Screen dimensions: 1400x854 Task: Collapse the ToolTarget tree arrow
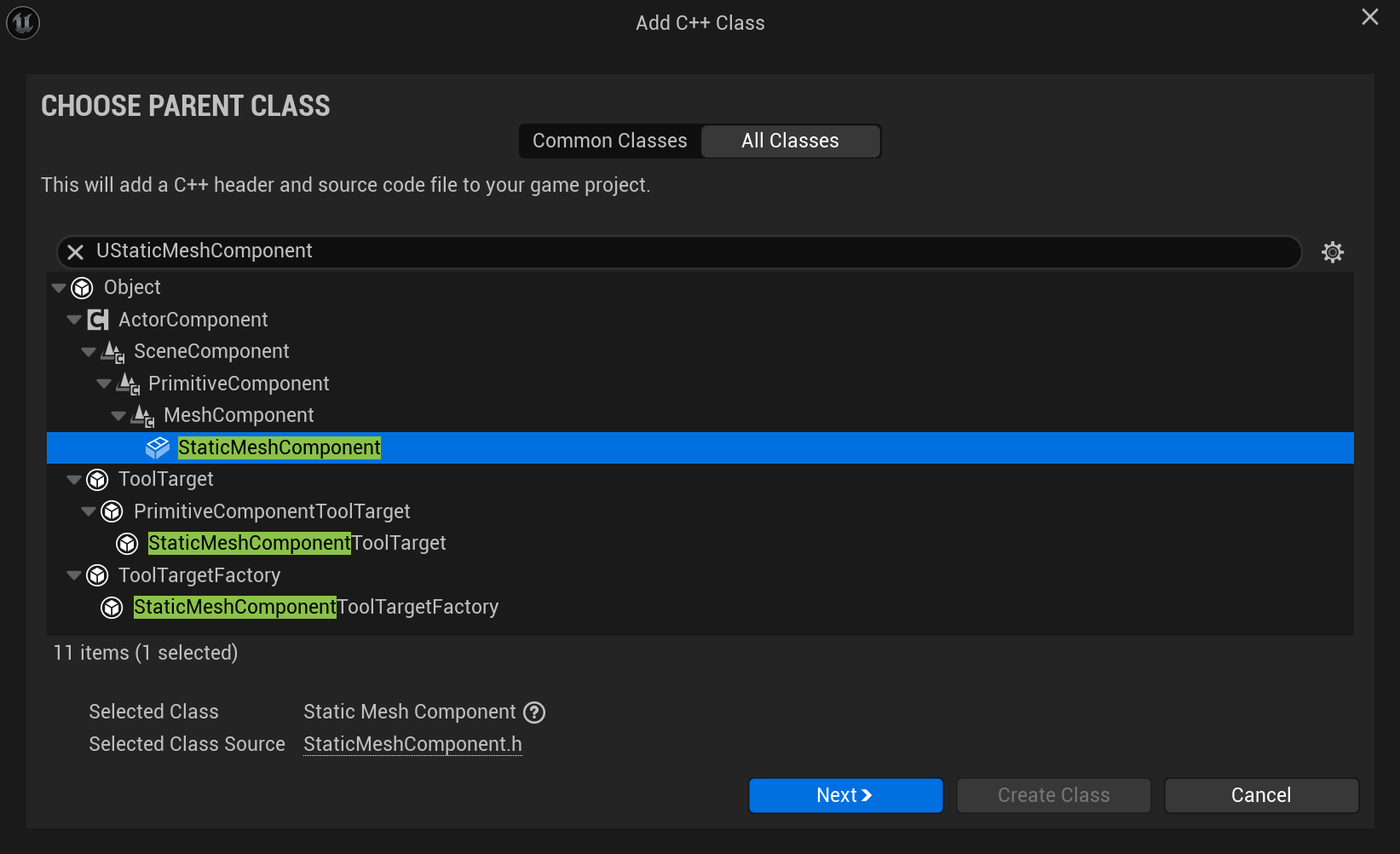(74, 480)
